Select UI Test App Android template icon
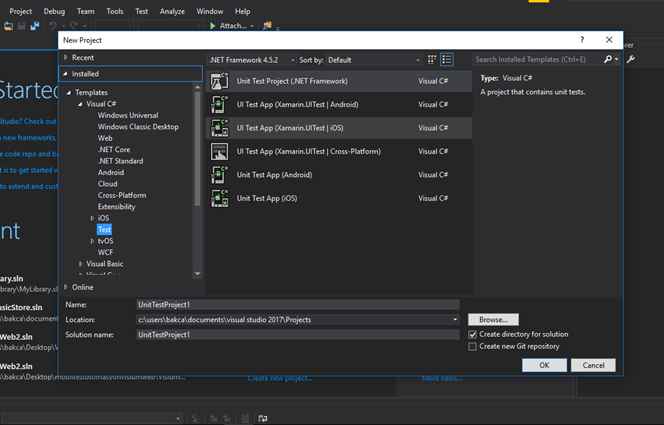 [219, 105]
